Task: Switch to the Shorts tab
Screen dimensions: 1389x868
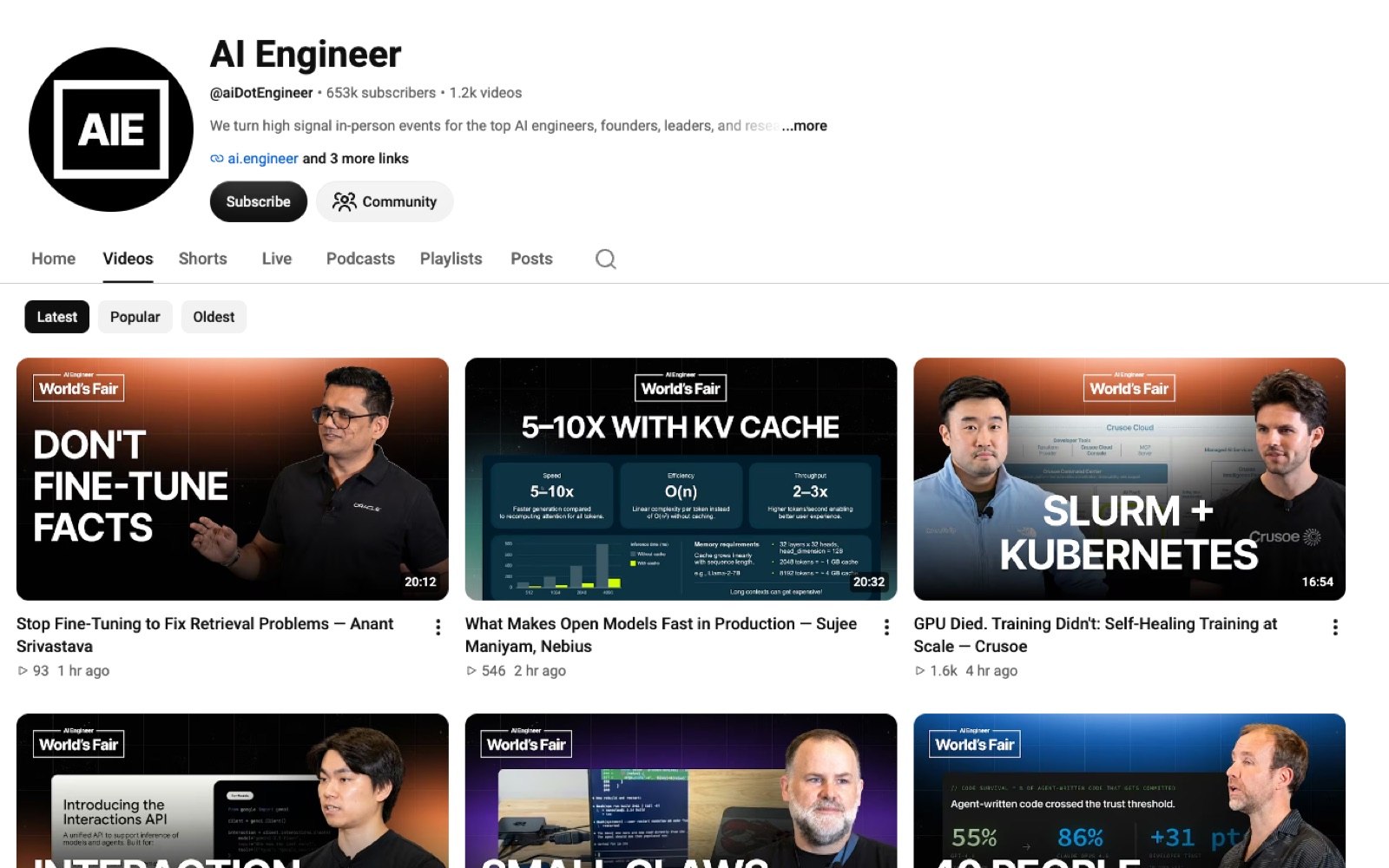Action: tap(203, 259)
